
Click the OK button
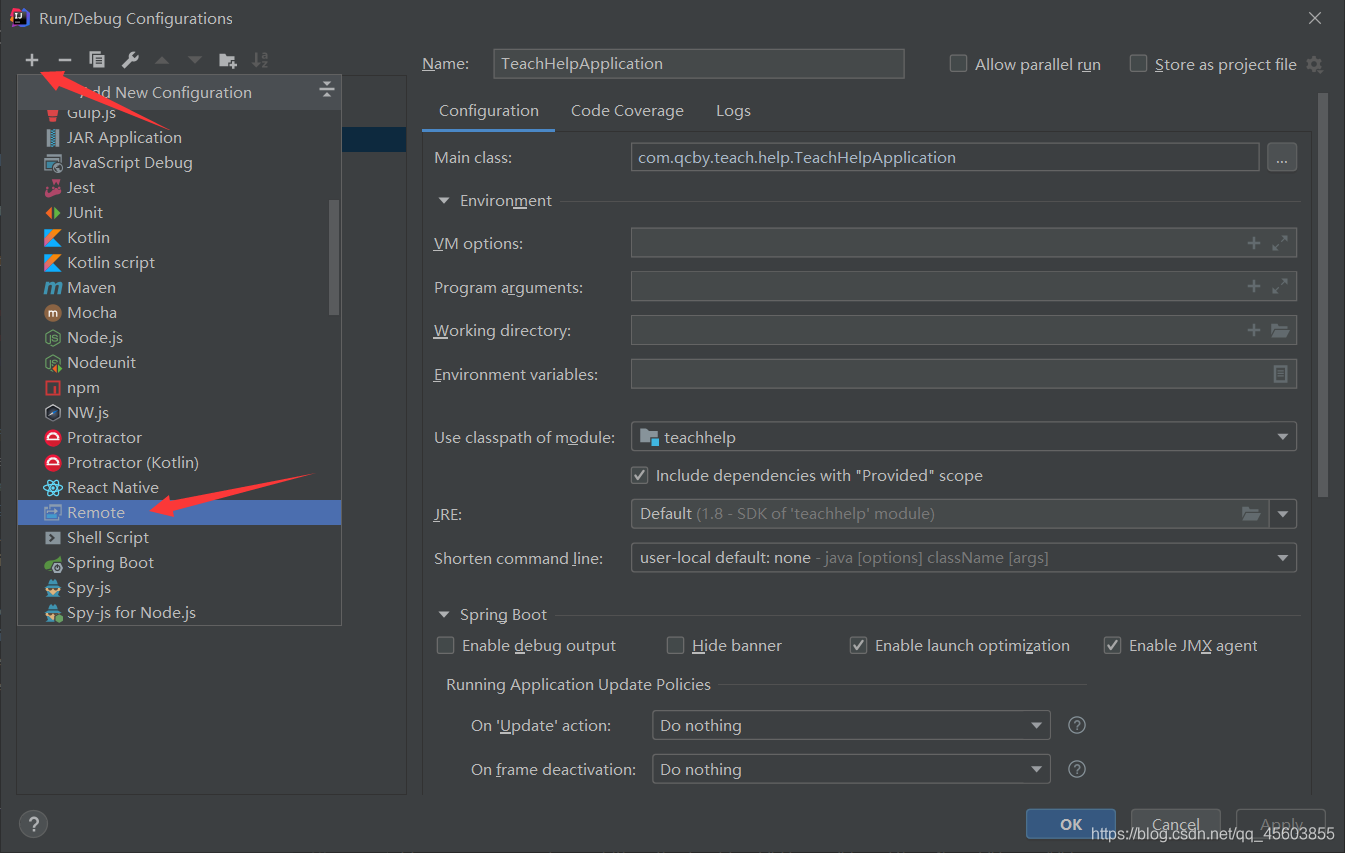[1071, 824]
